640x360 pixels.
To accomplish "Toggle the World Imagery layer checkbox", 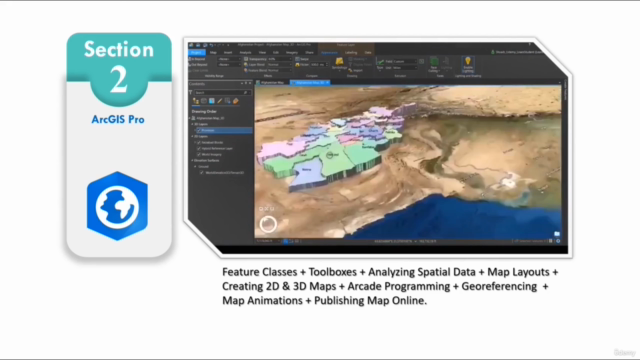I will click(199, 155).
